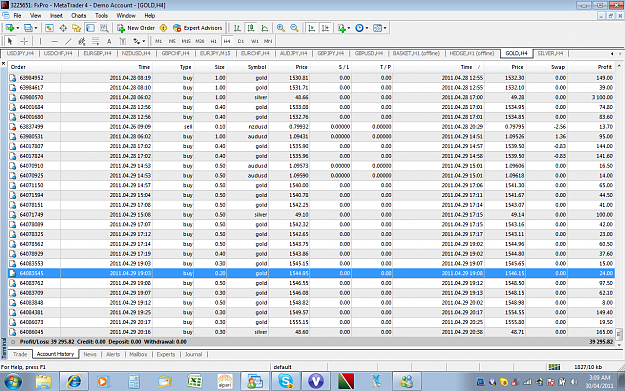Expand the arrows tool dropdown
The width and height of the screenshot is (625, 391).
point(143,41)
